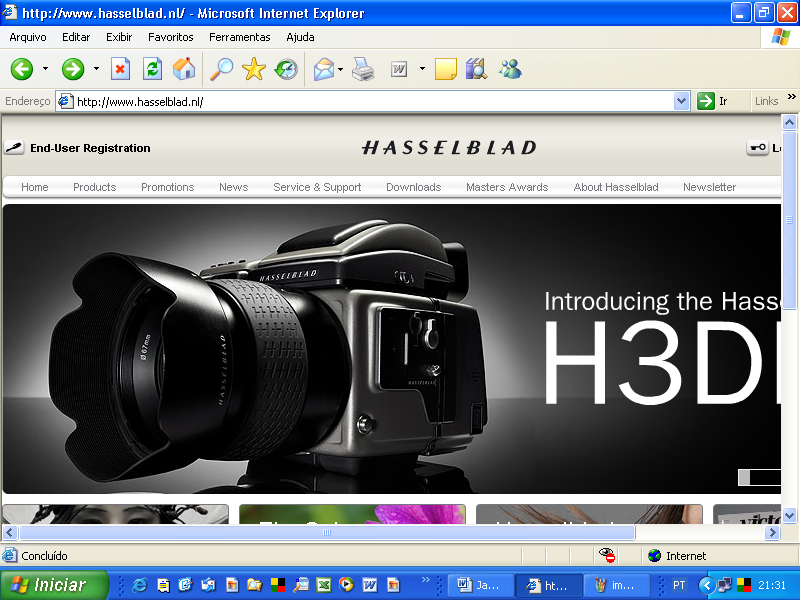Click the horizontal scrollbar thumb

pyautogui.click(x=327, y=533)
